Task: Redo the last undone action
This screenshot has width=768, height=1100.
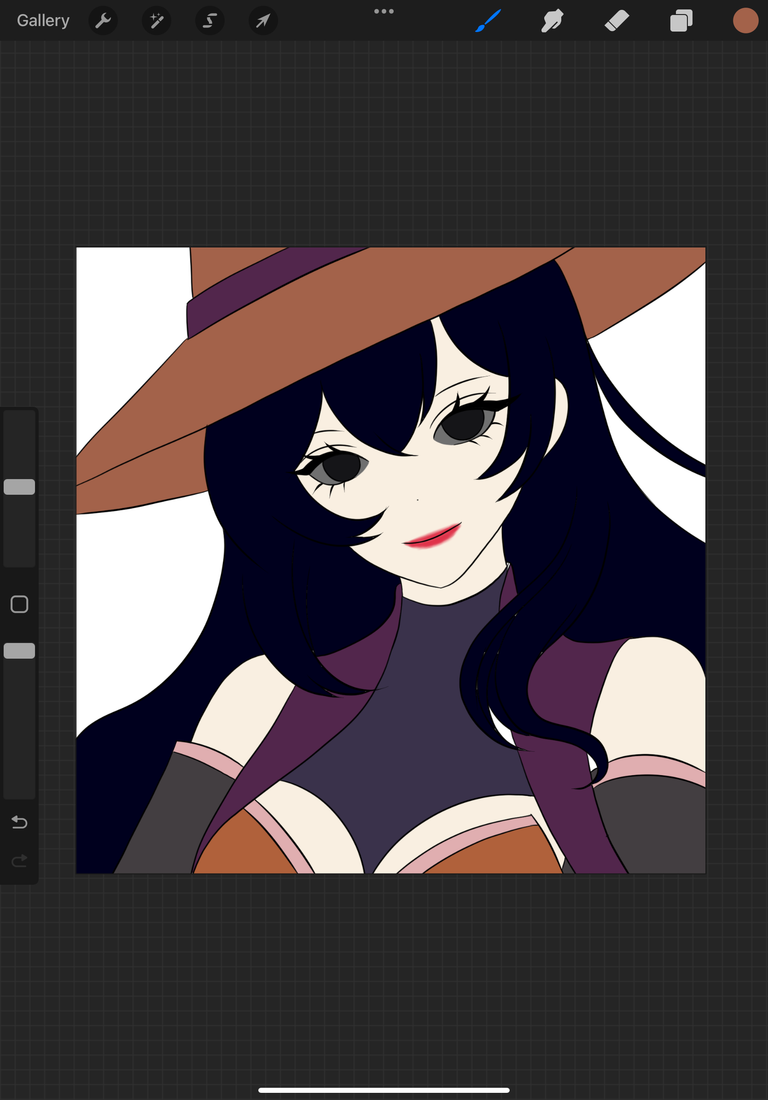Action: (20, 860)
